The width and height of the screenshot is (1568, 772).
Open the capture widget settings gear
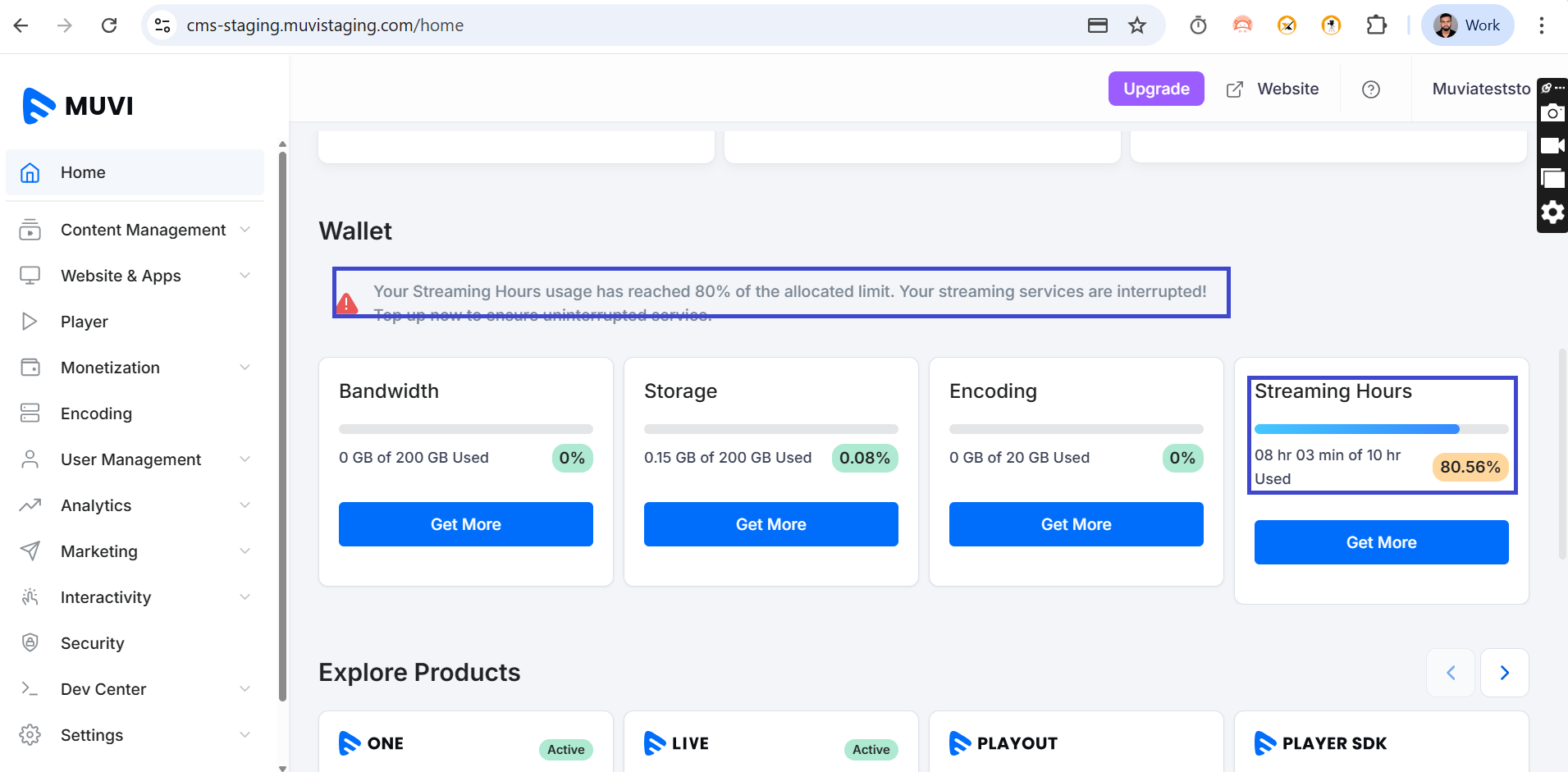click(x=1552, y=212)
